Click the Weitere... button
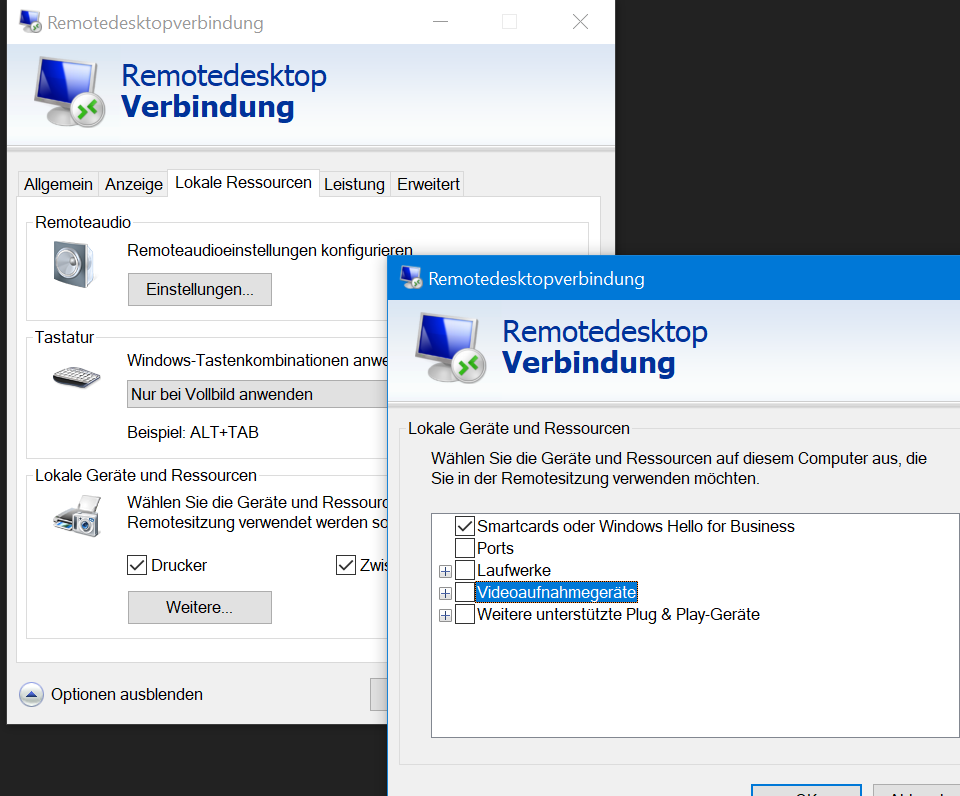Screen dimensions: 960x796 tap(200, 607)
